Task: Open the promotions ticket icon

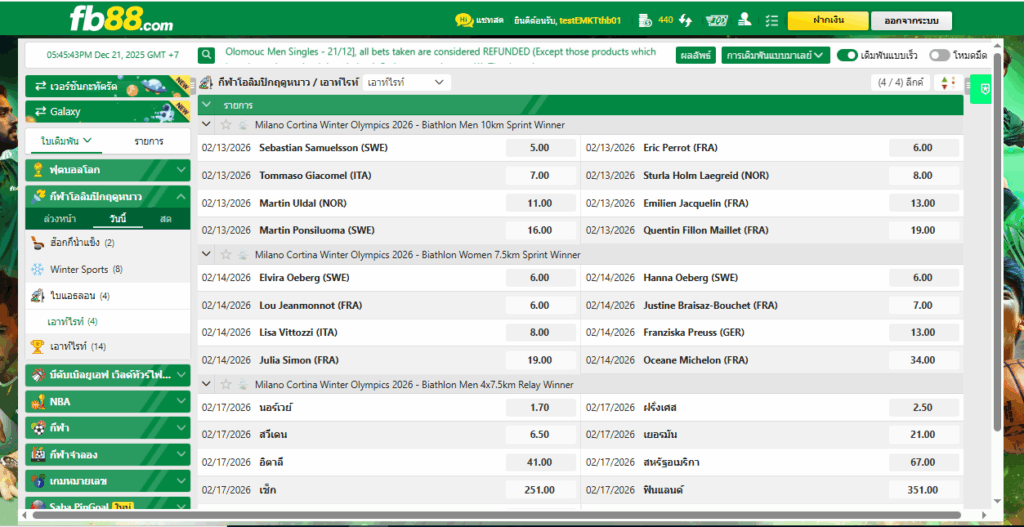Action: pos(716,20)
